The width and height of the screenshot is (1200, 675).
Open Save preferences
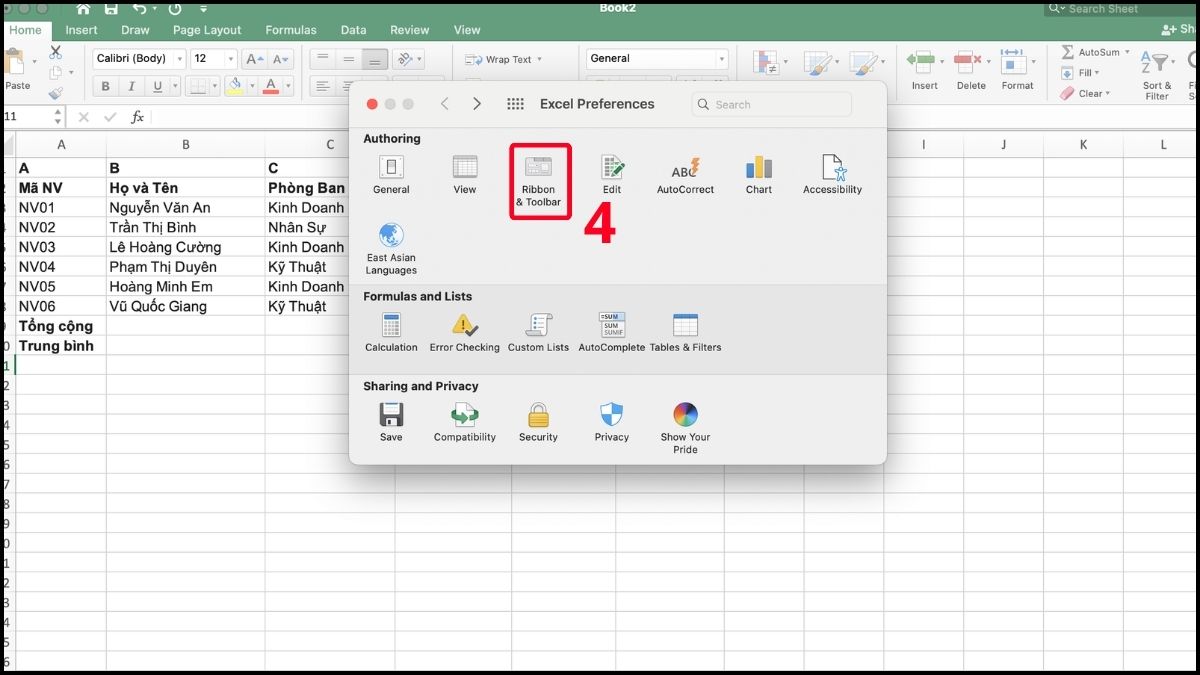[391, 422]
